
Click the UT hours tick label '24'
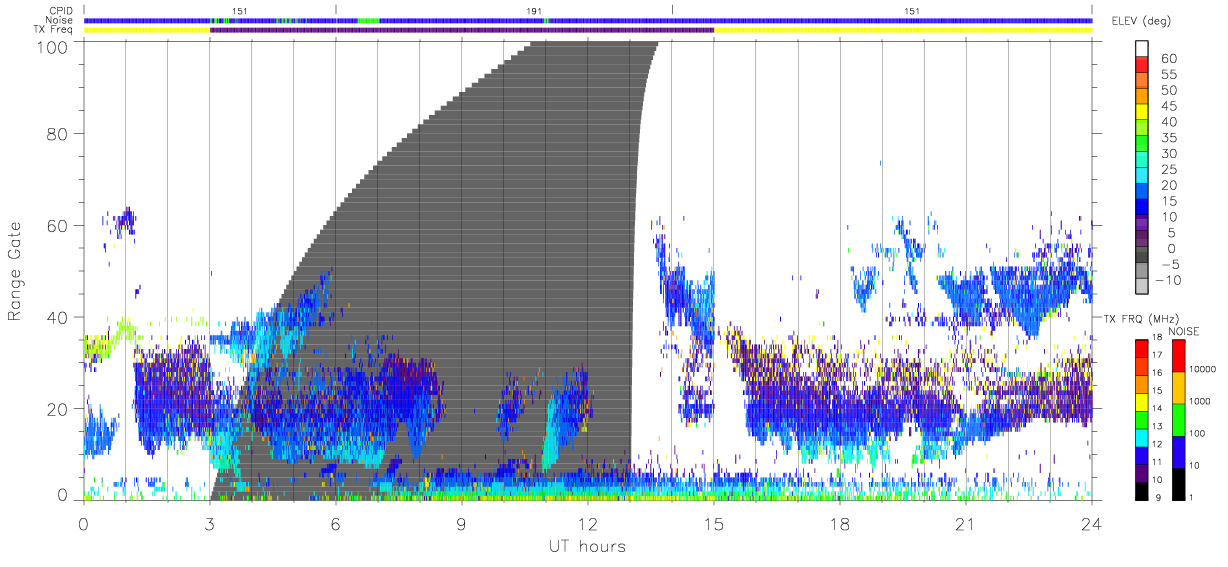pyautogui.click(x=1092, y=523)
